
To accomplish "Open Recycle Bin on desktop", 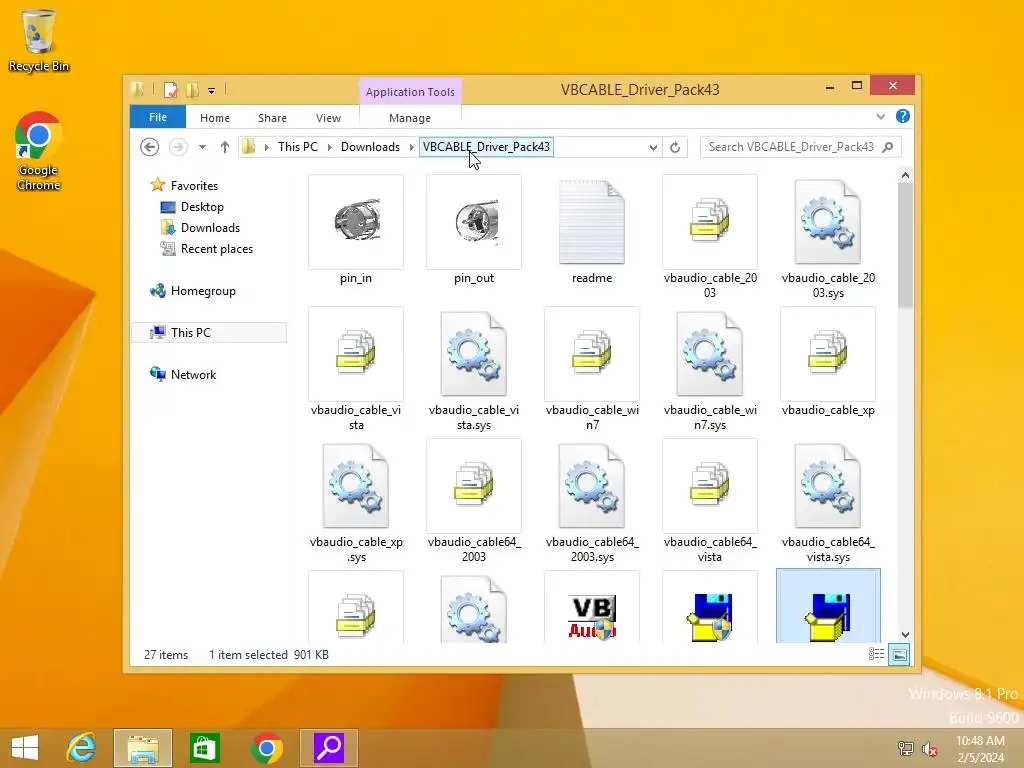I will [39, 40].
